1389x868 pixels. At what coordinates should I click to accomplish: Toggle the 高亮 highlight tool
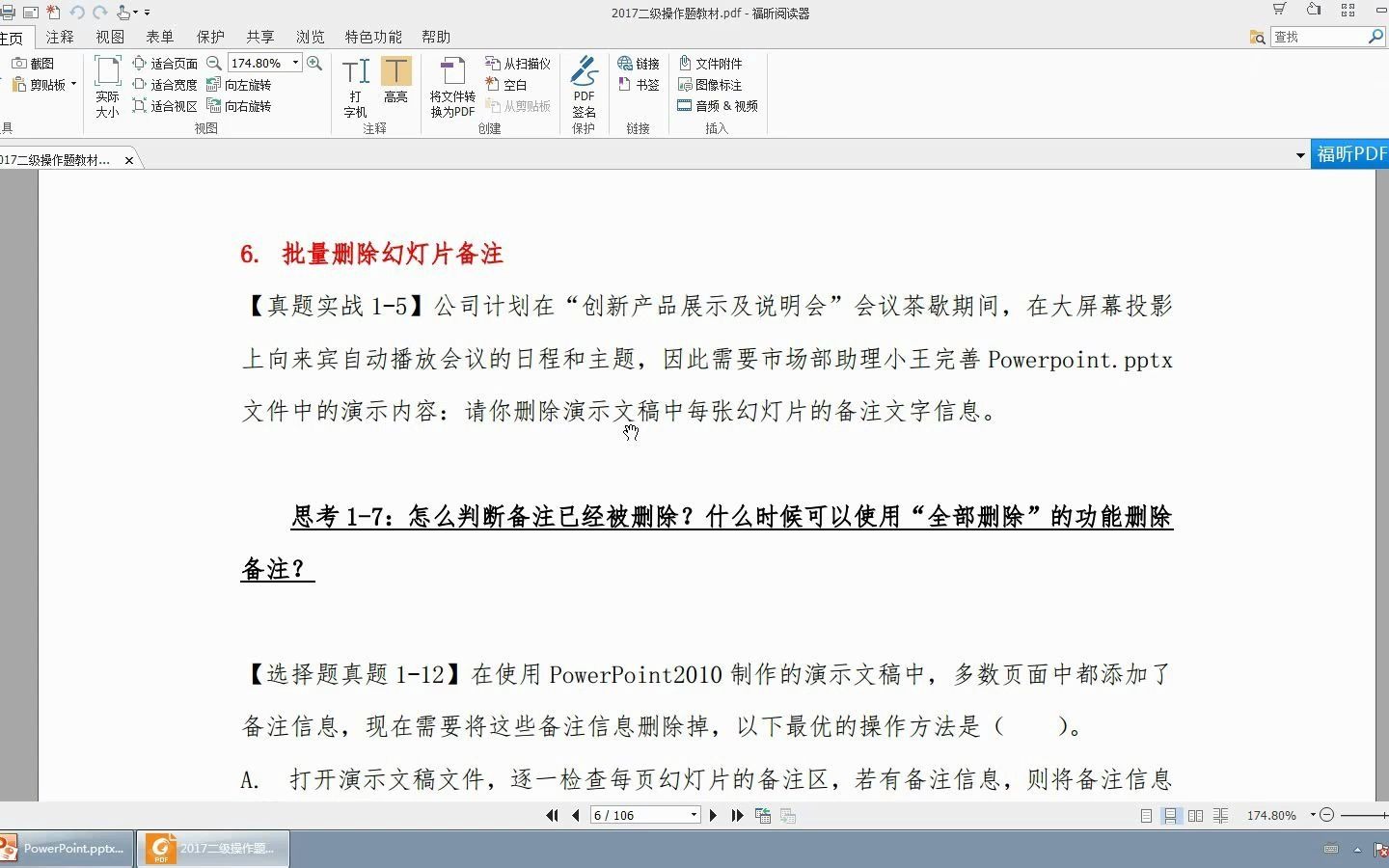395,80
